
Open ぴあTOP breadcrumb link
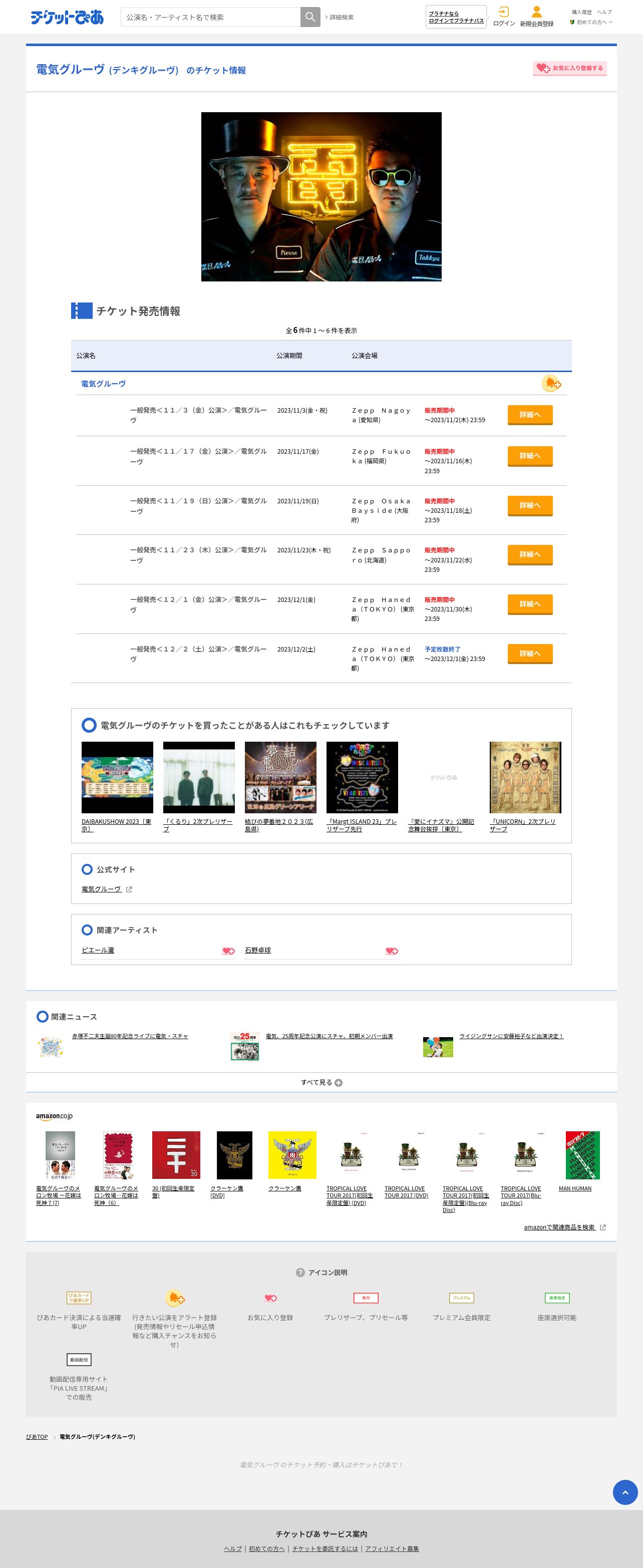[37, 1436]
